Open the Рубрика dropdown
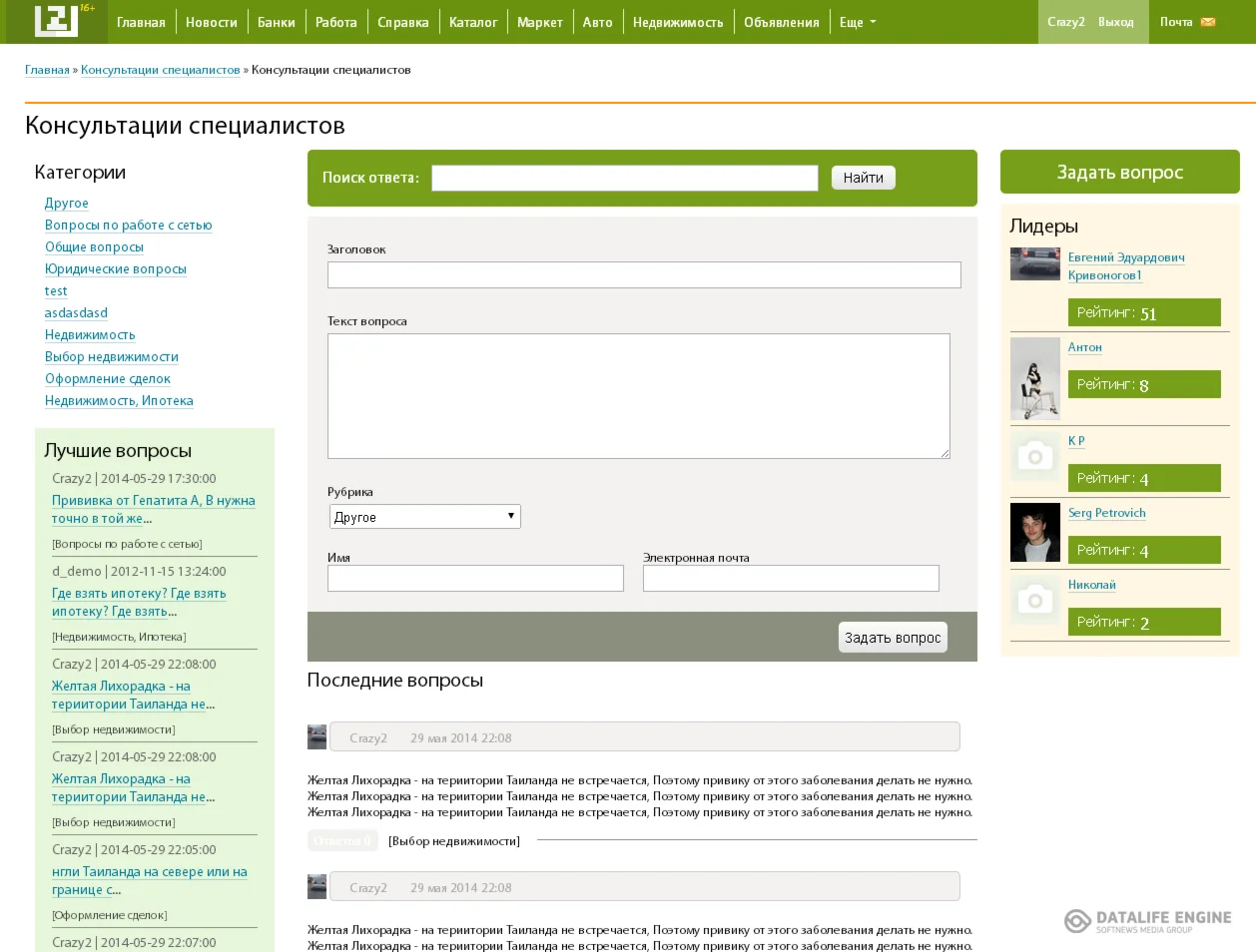The image size is (1256, 952). [425, 516]
